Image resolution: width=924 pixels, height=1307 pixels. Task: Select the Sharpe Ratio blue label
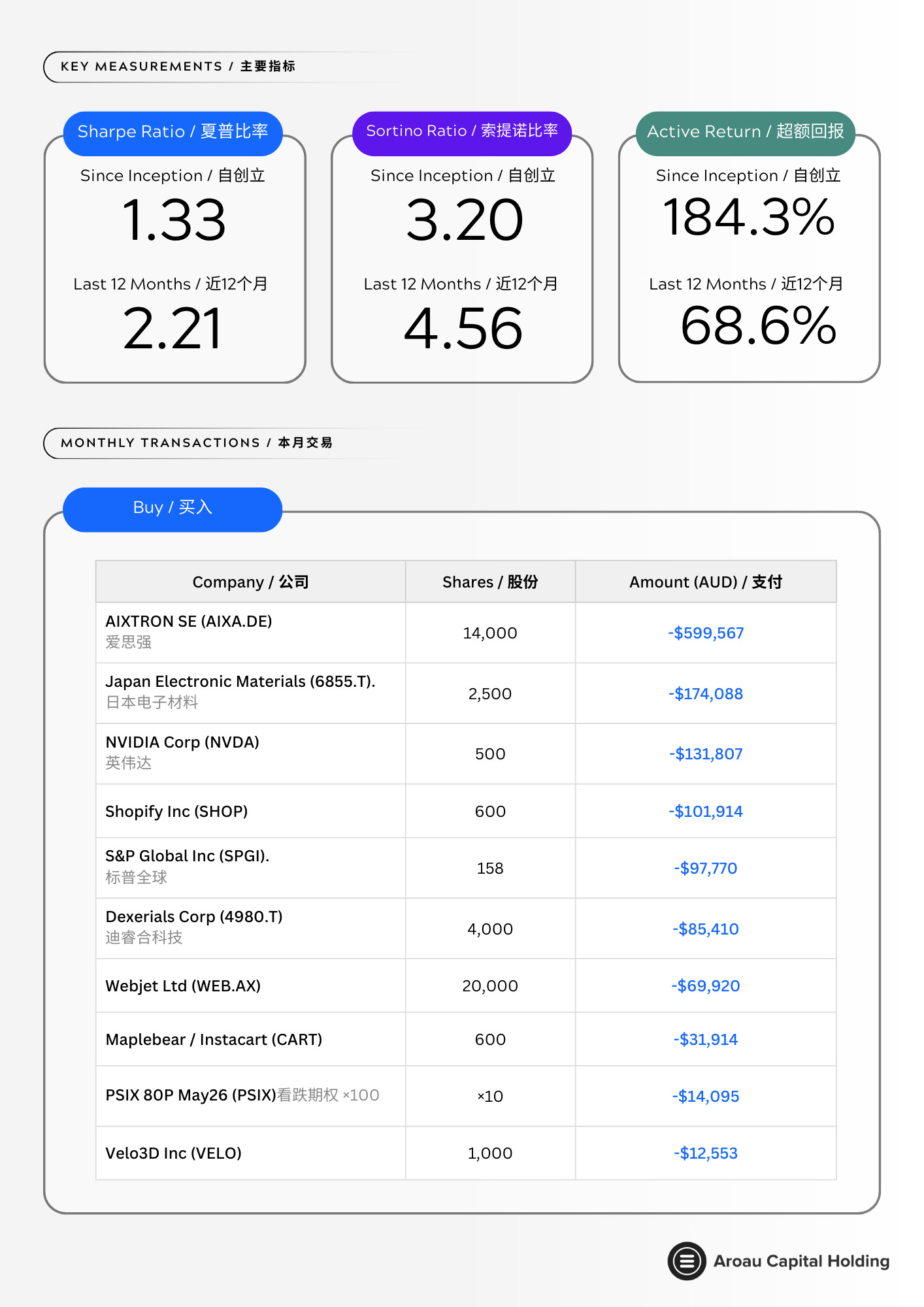tap(173, 133)
